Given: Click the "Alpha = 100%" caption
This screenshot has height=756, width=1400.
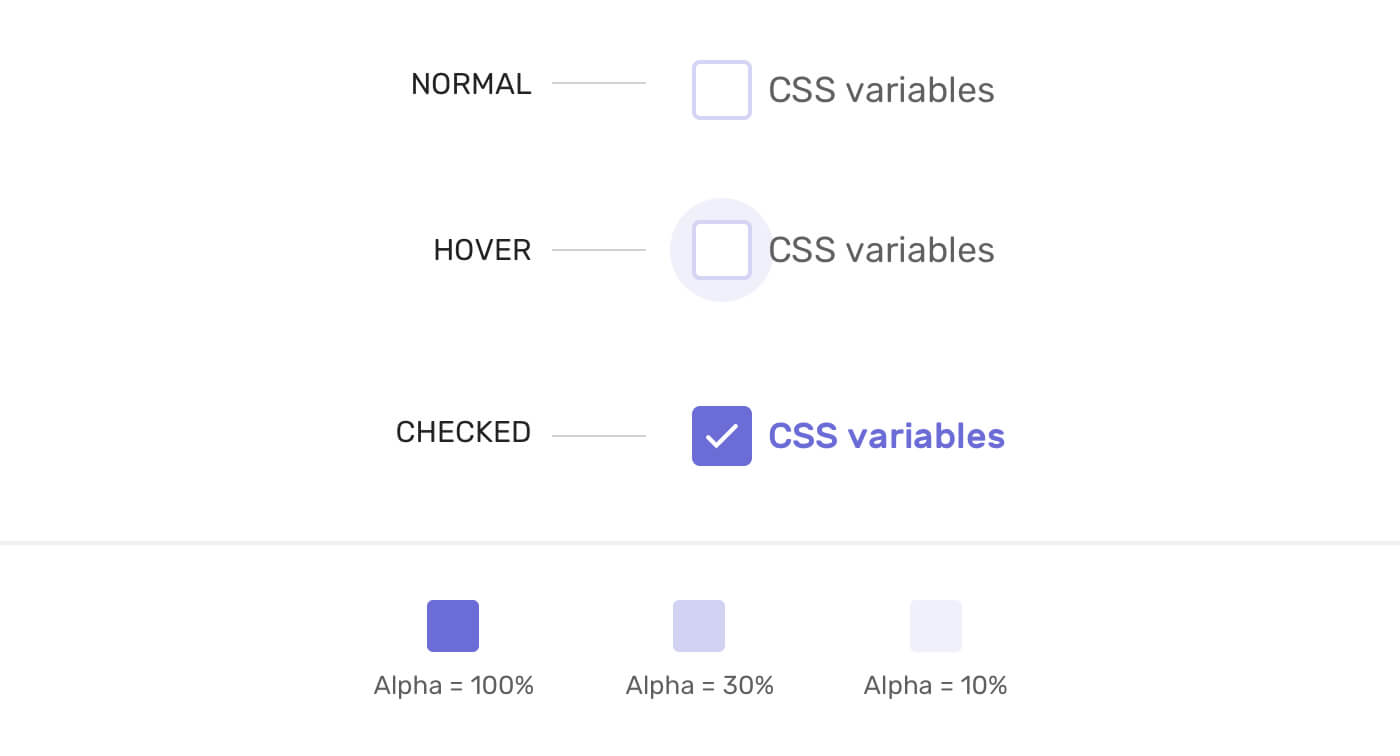Looking at the screenshot, I should (x=454, y=686).
